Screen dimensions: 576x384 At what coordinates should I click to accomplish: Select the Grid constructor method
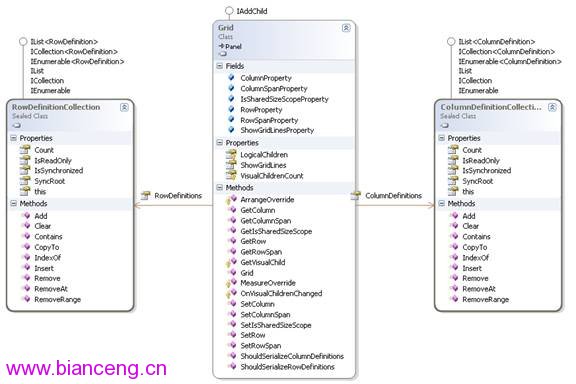[x=246, y=273]
